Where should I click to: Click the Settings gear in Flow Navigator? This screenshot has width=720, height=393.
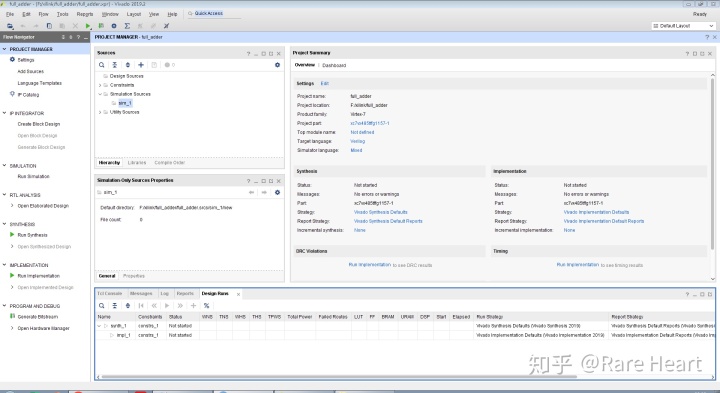(x=12, y=60)
